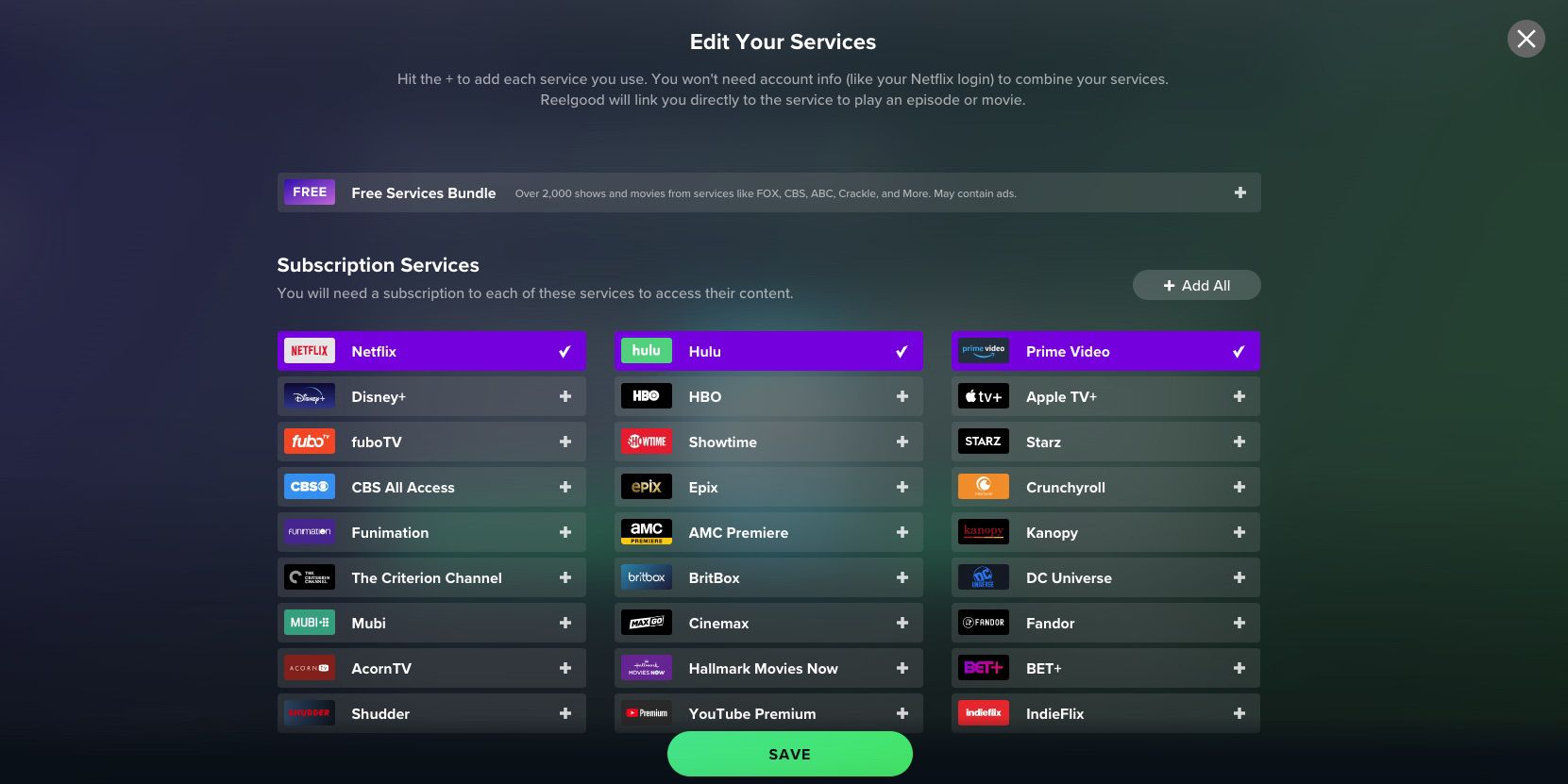Click the Criterion Channel logo icon

310,577
